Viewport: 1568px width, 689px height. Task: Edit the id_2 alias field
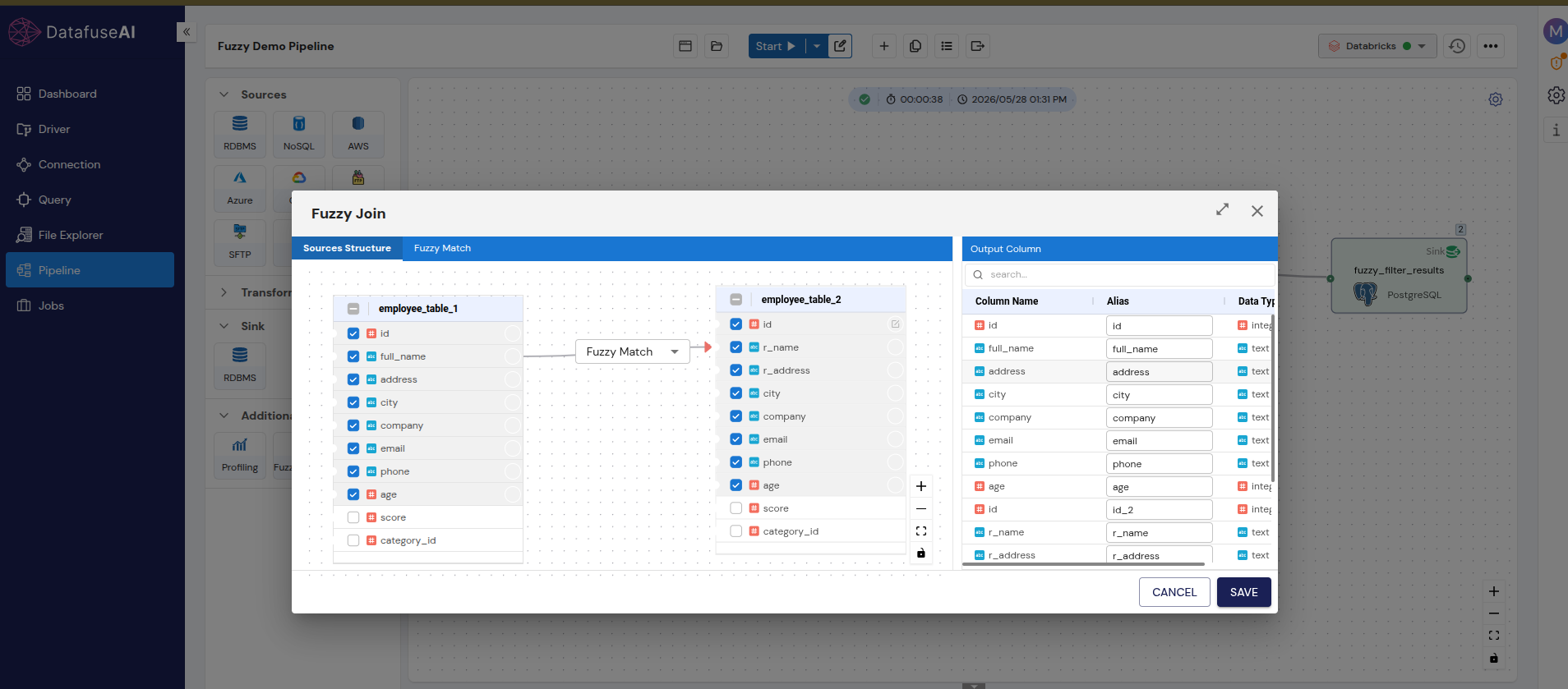(x=1159, y=510)
